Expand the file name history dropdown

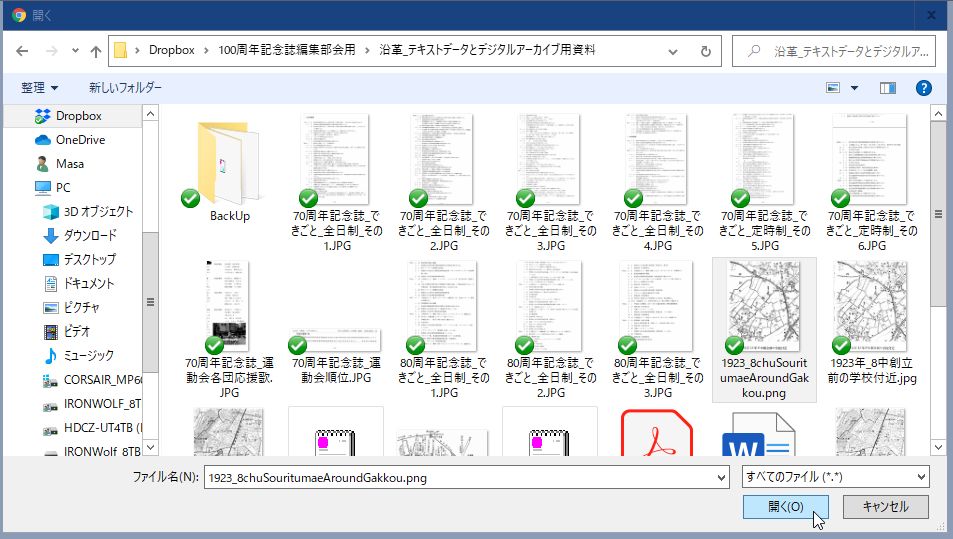coord(721,478)
